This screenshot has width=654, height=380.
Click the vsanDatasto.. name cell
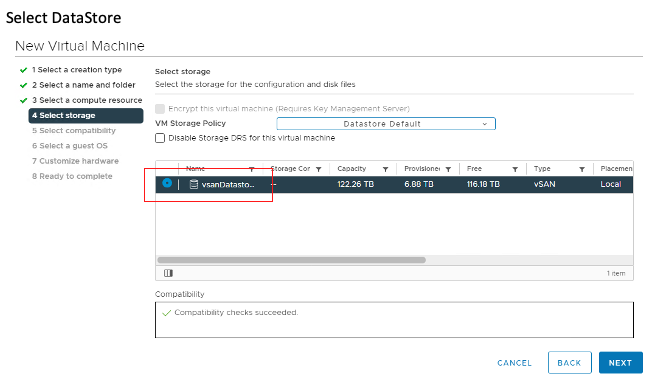click(x=228, y=184)
